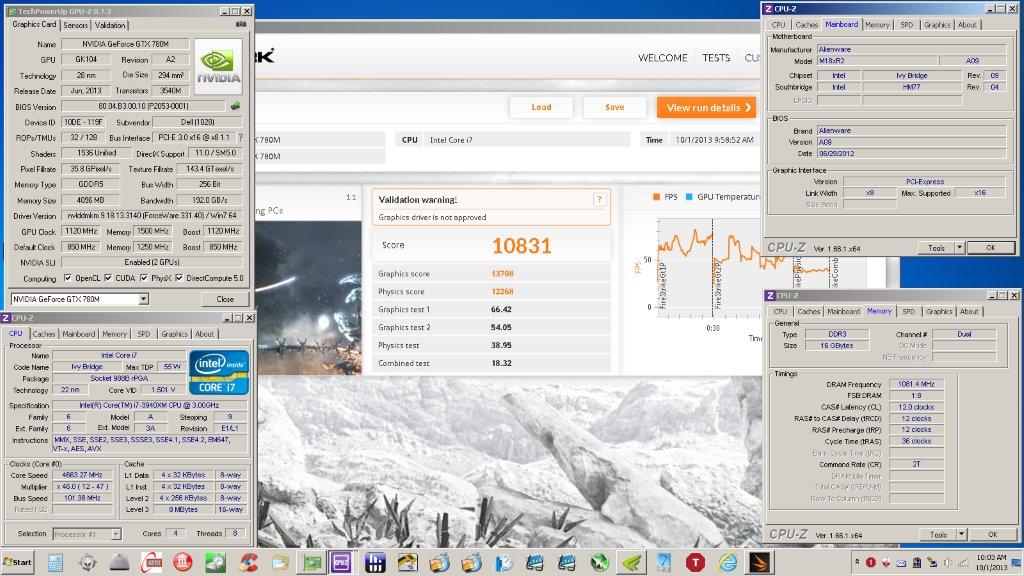Click the speaker volume tray icon
The width and height of the screenshot is (1024, 576).
pos(948,562)
